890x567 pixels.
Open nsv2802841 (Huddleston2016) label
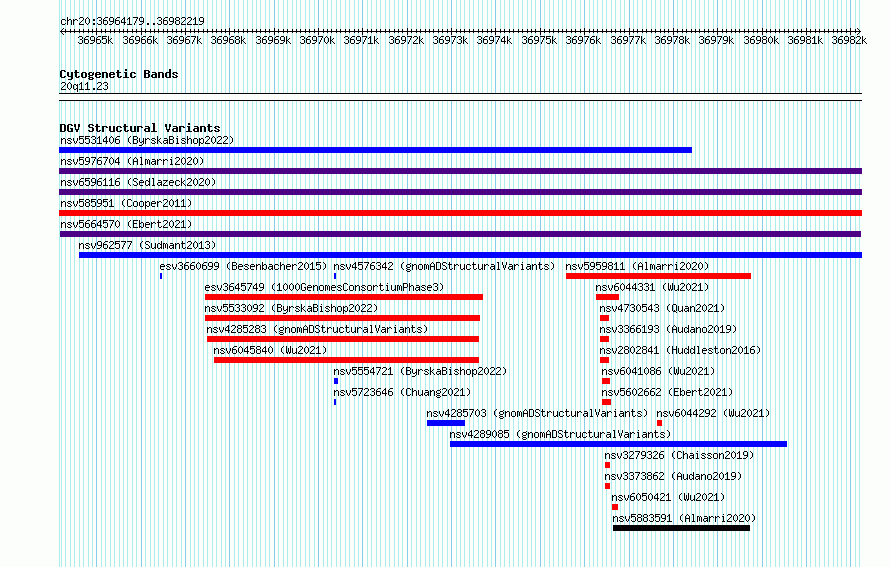point(680,350)
